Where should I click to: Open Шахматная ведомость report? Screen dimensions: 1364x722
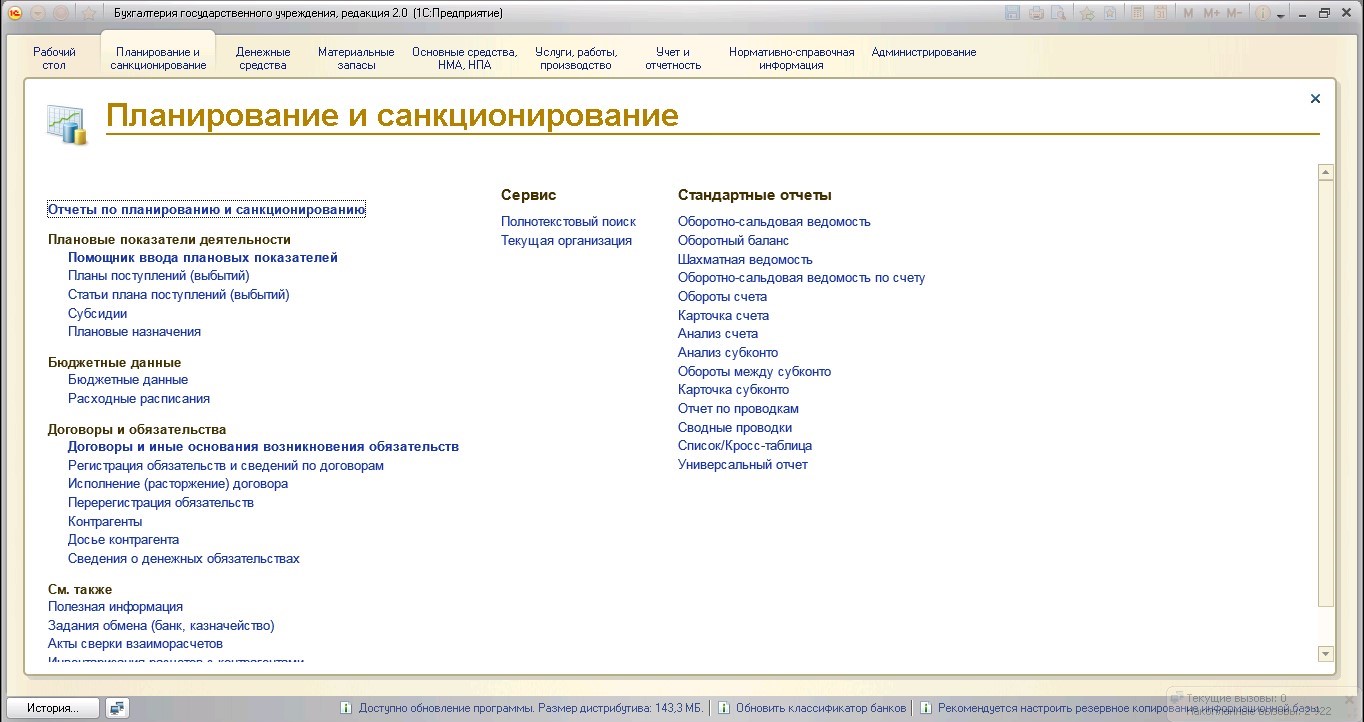[x=745, y=259]
